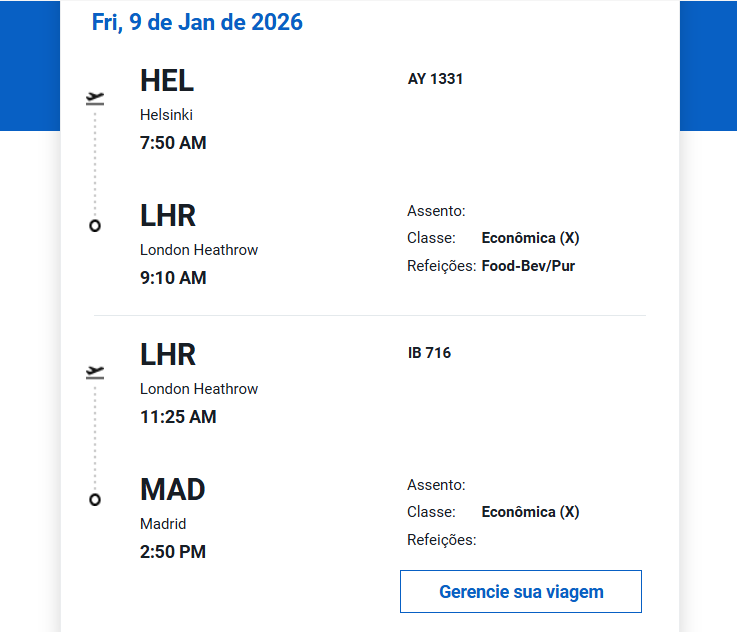Click the departure plane icon beside HEL
The width and height of the screenshot is (737, 632).
tap(95, 98)
